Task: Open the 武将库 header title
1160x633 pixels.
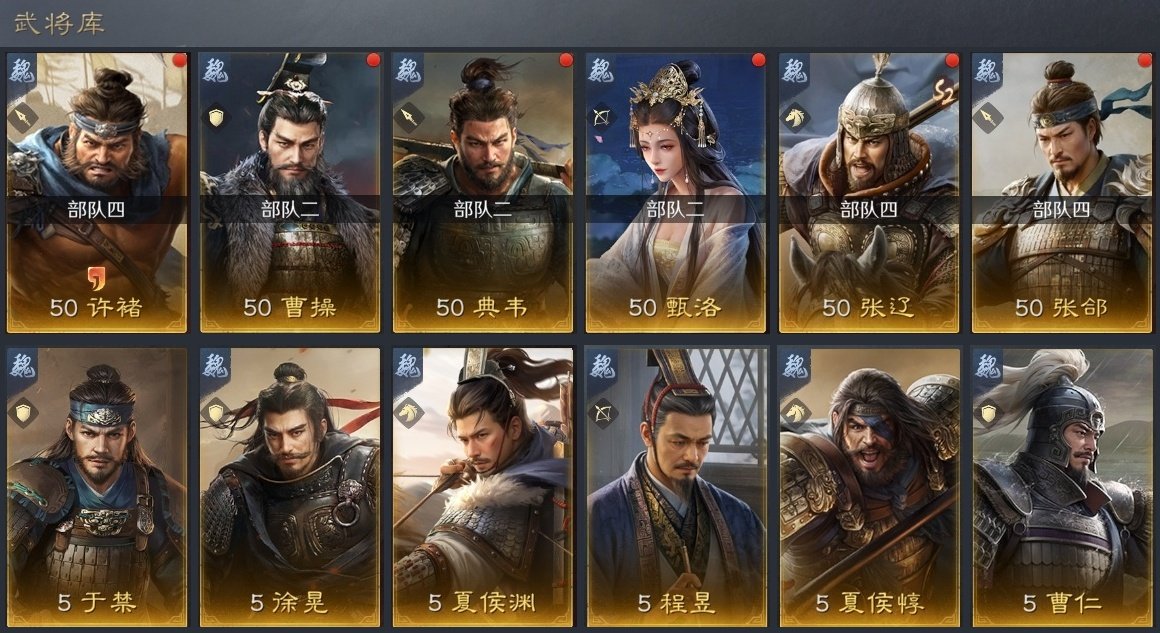Action: [59, 23]
